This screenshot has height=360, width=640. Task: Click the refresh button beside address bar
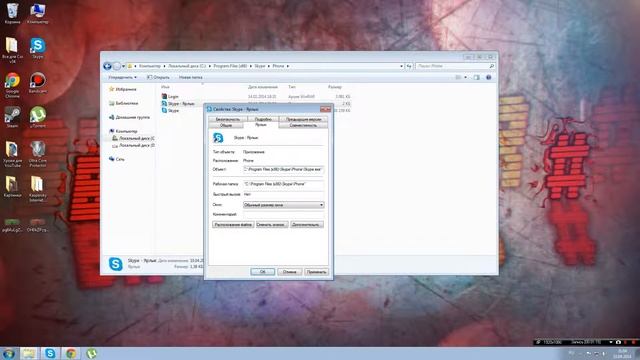[x=409, y=66]
